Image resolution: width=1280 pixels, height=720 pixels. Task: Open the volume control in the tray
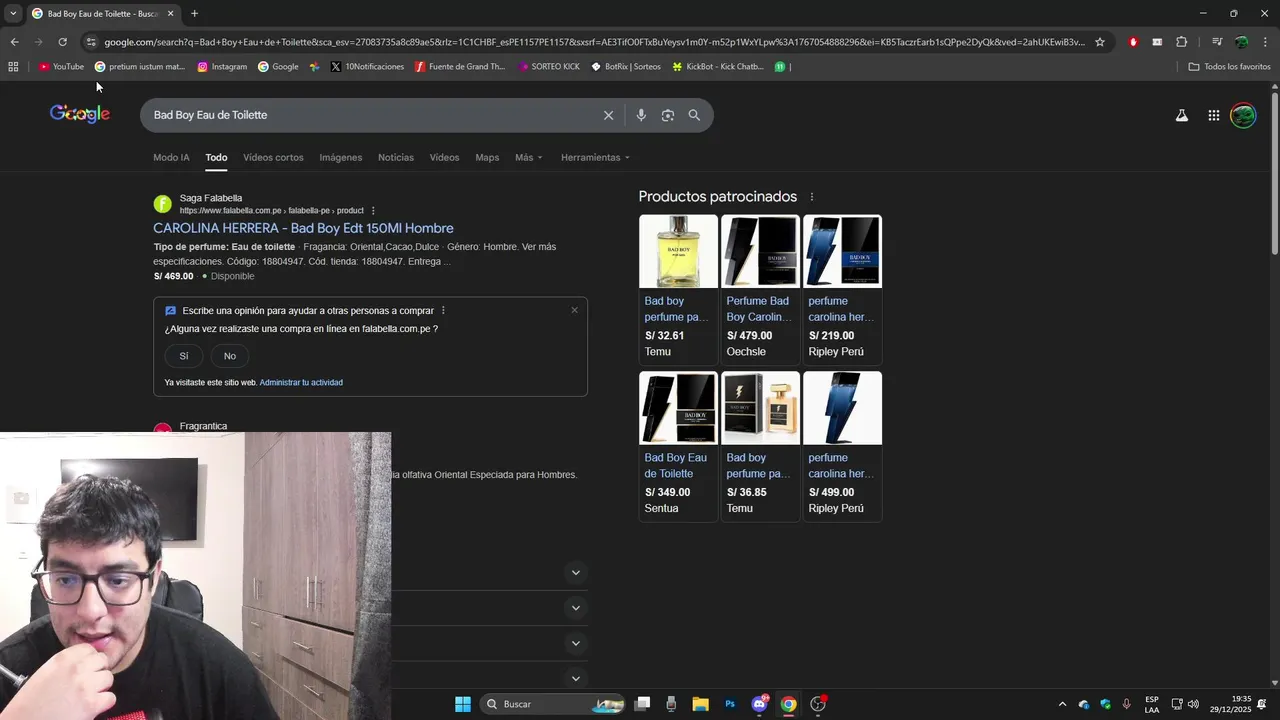pos(1193,705)
